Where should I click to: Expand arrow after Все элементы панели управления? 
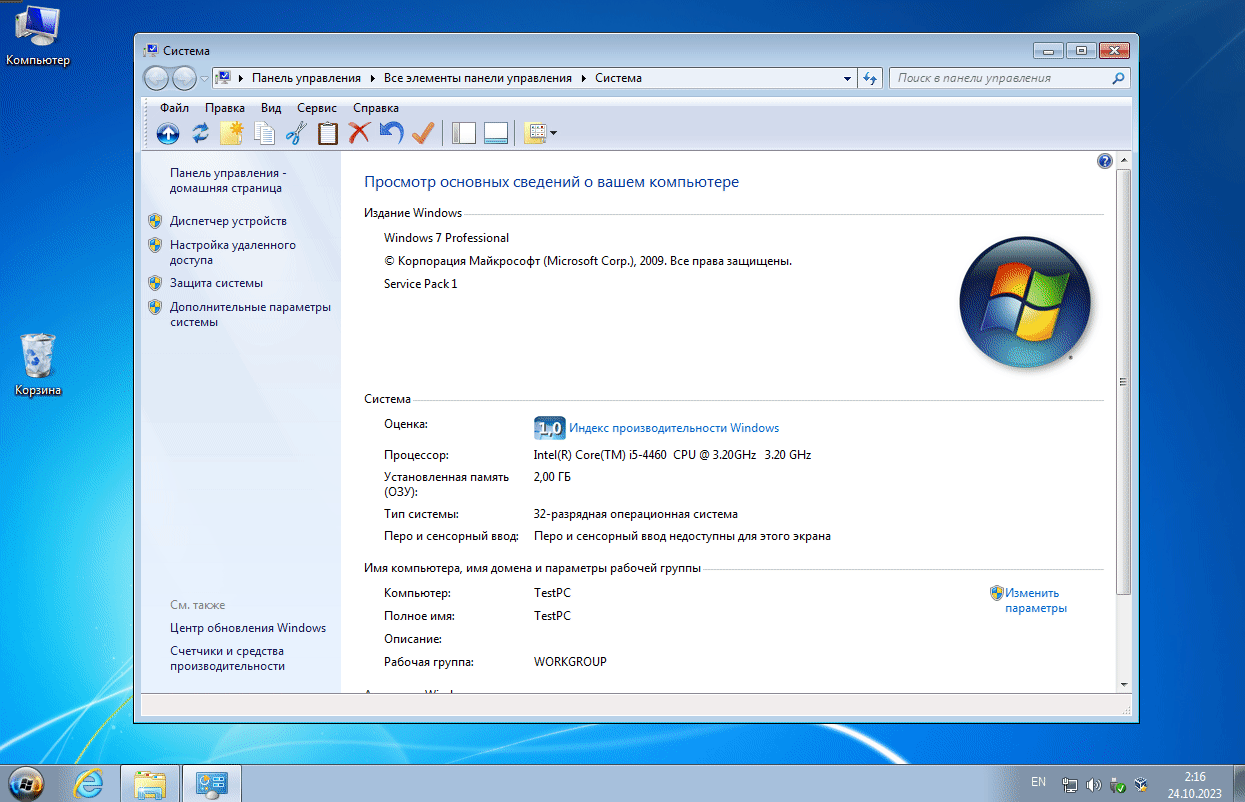584,78
